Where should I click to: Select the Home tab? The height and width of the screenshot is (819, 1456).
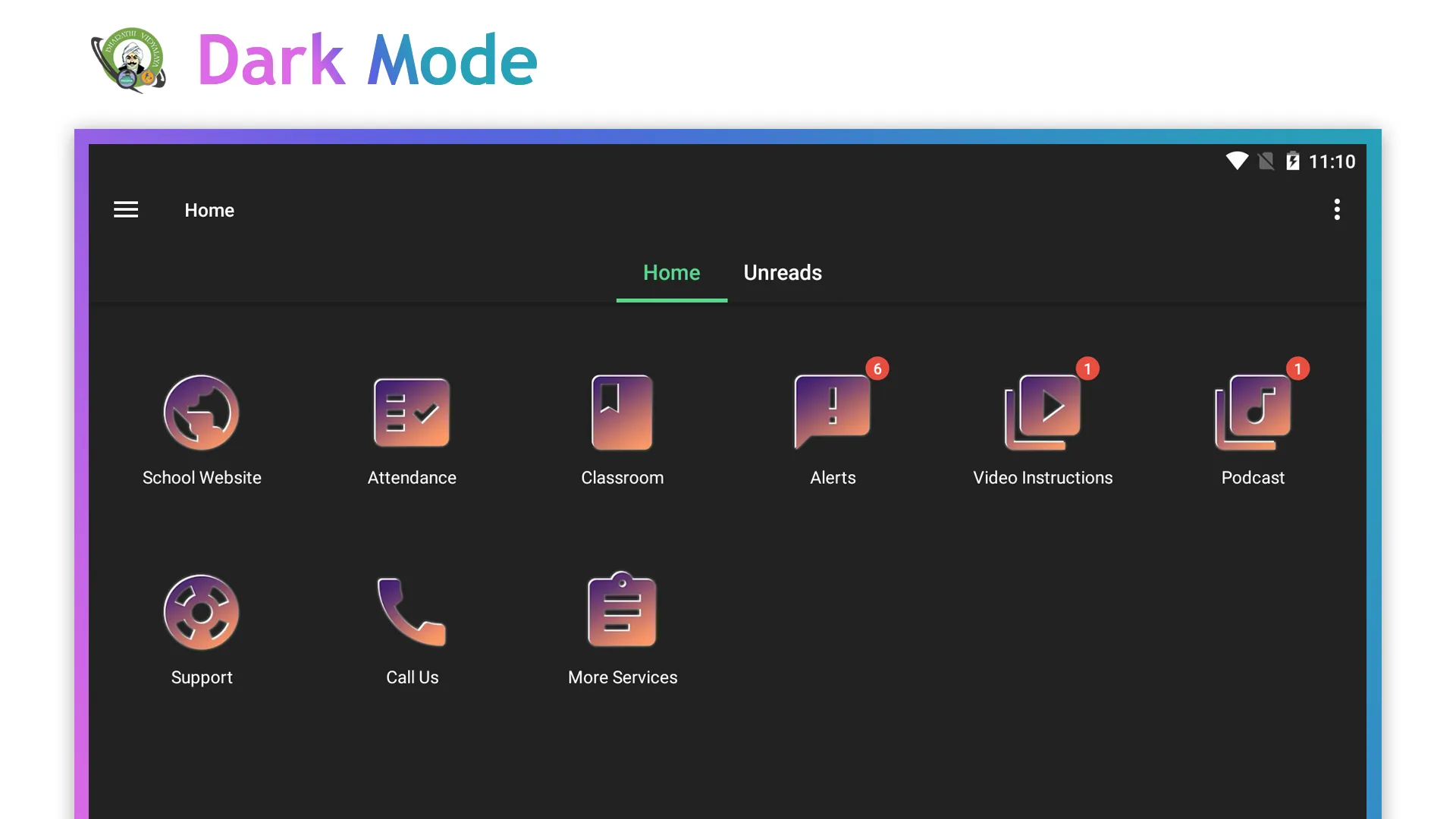pyautogui.click(x=670, y=272)
